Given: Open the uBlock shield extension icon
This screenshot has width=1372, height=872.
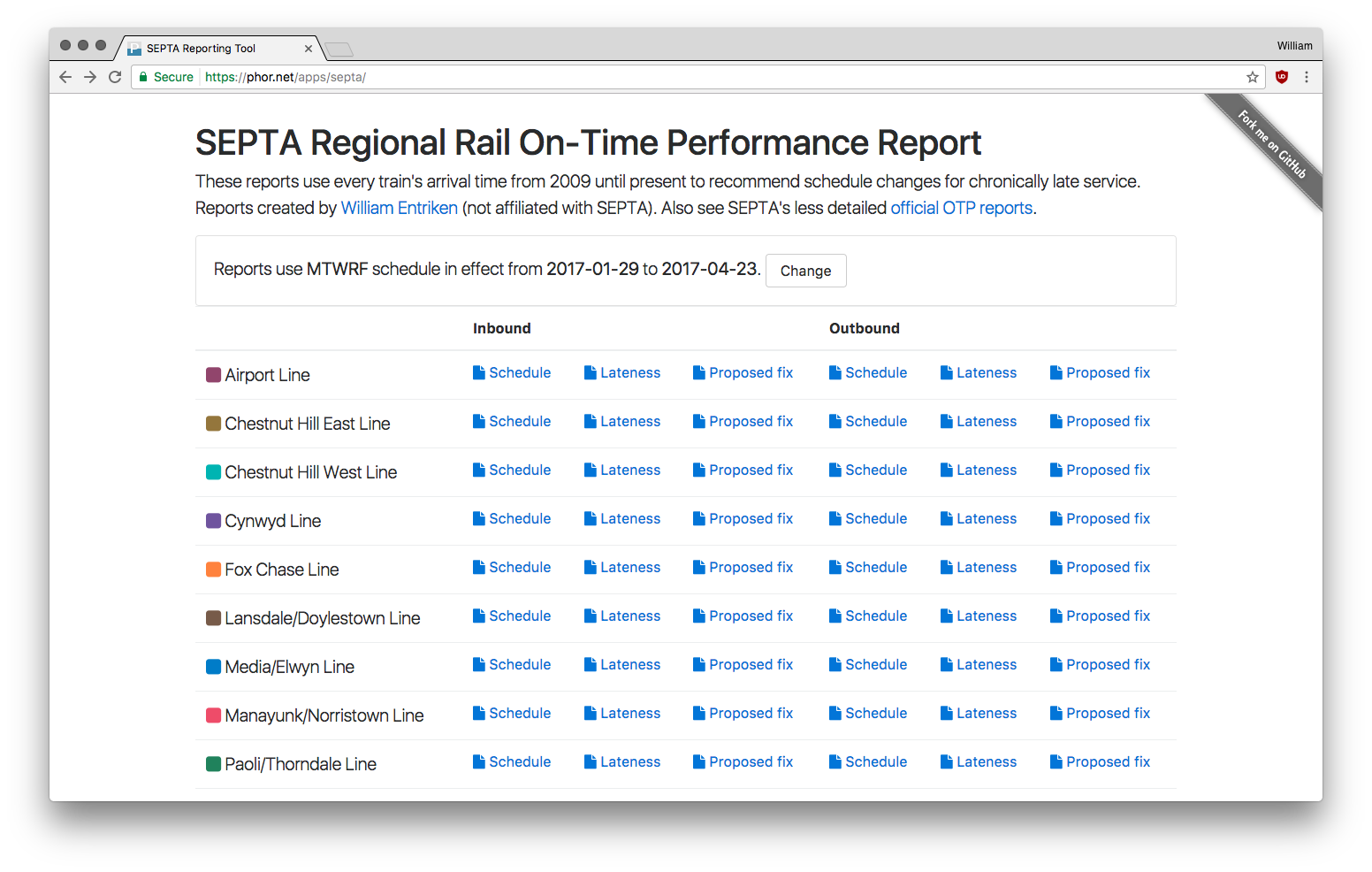Looking at the screenshot, I should point(1282,77).
